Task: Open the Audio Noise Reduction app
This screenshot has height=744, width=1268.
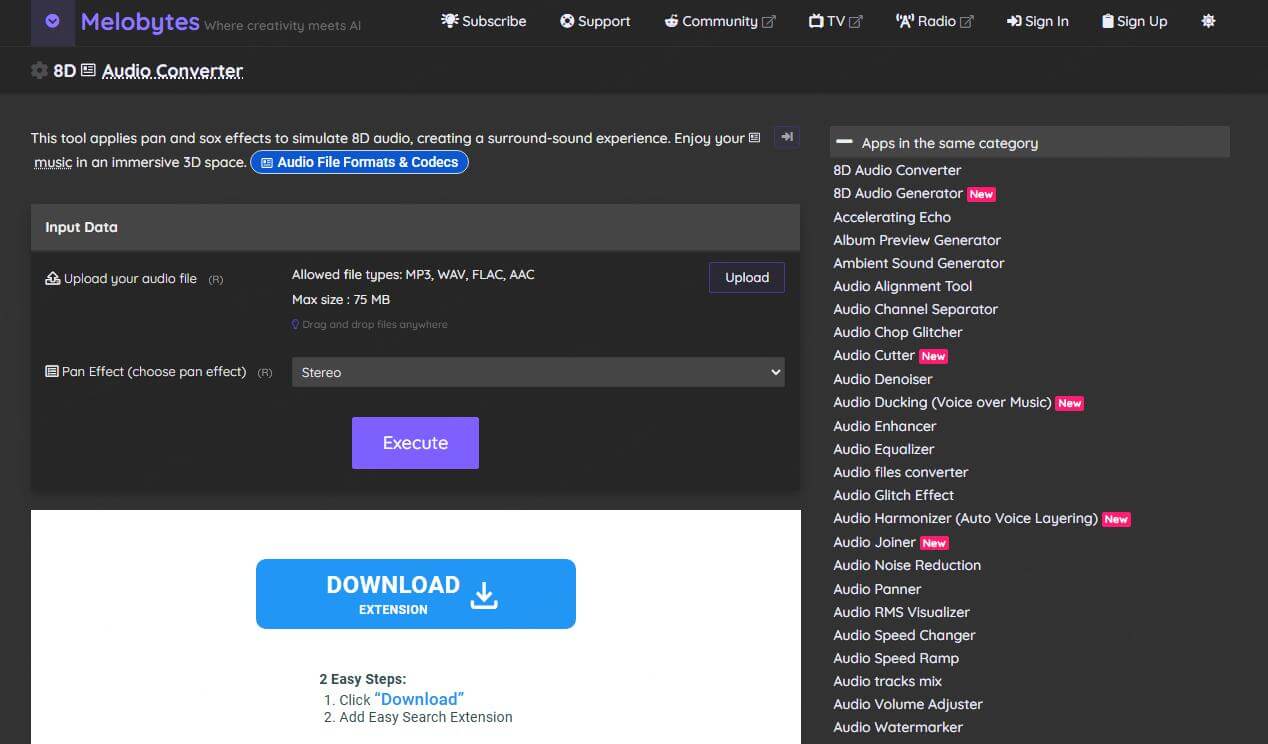Action: click(907, 565)
